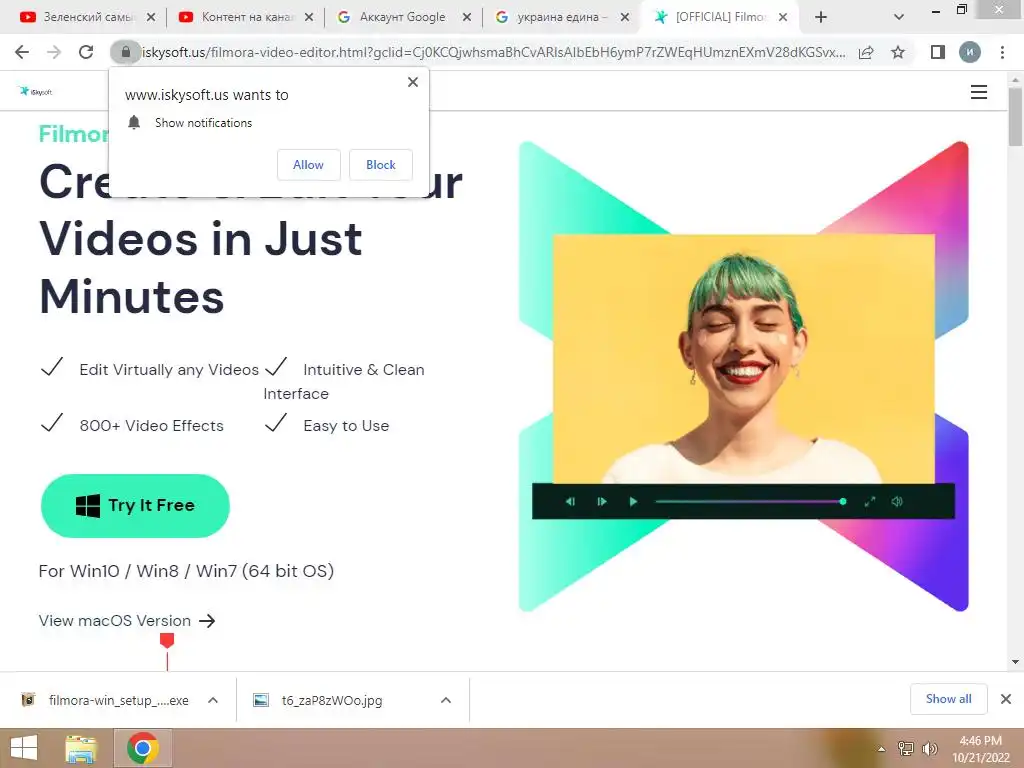Allow notifications from iskysoft.us
1024x768 pixels.
point(308,165)
